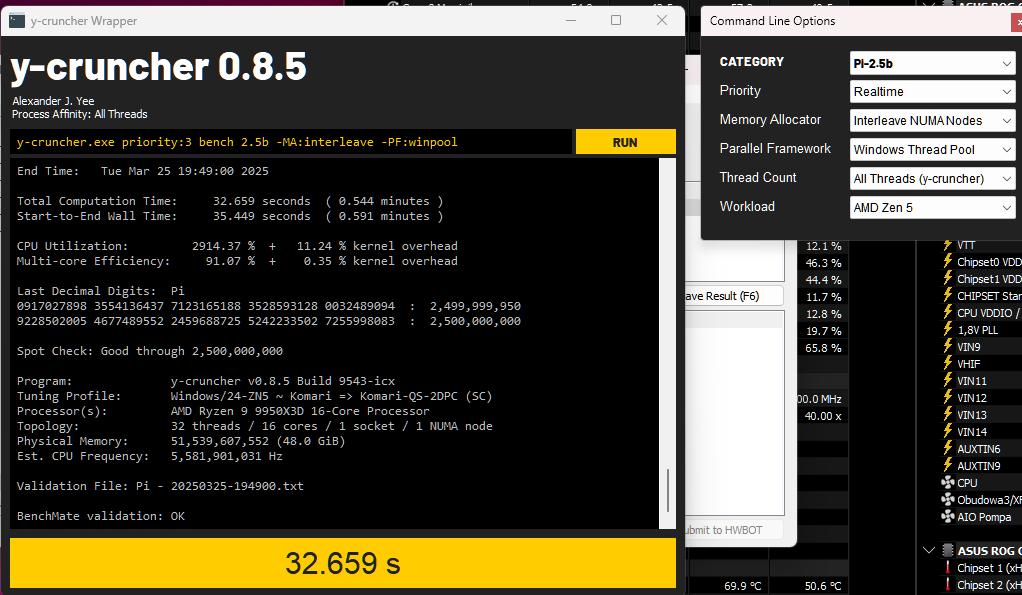Viewport: 1022px width, 595px height.
Task: Click the y-cruncher Wrapper title bar icon
Action: click(x=18, y=20)
